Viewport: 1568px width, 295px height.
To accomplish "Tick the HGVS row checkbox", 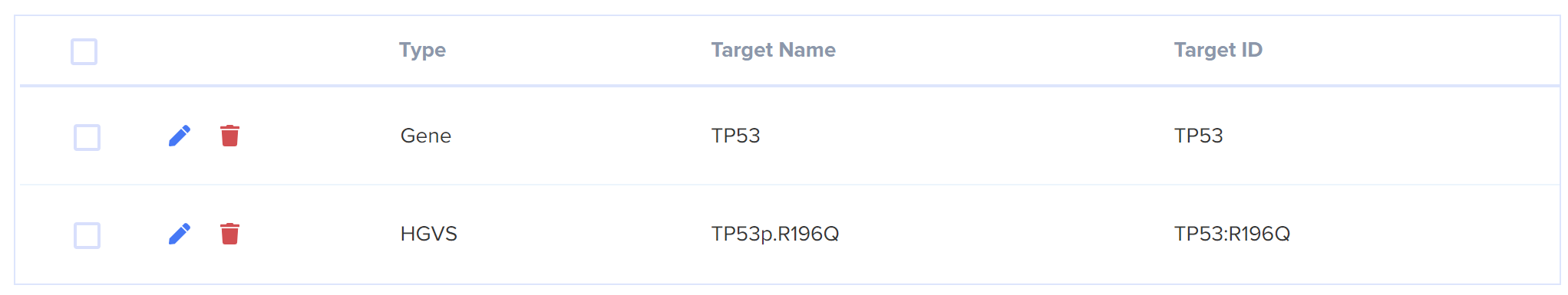I will (x=87, y=235).
